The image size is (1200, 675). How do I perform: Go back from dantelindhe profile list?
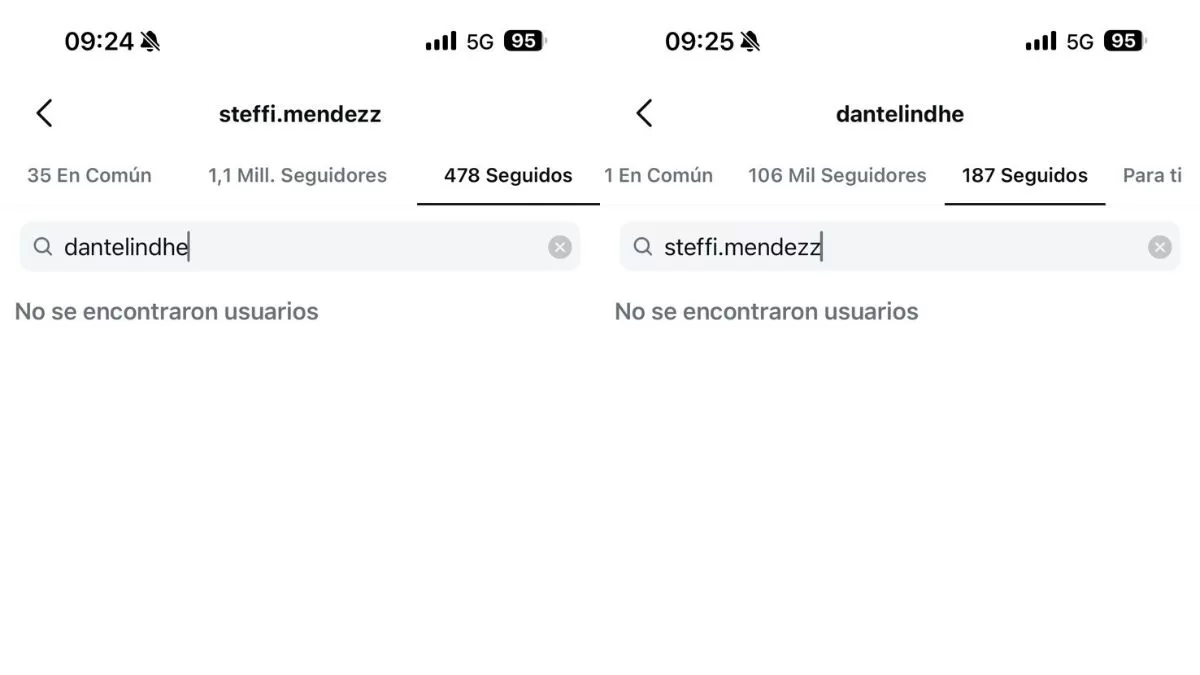(x=644, y=114)
